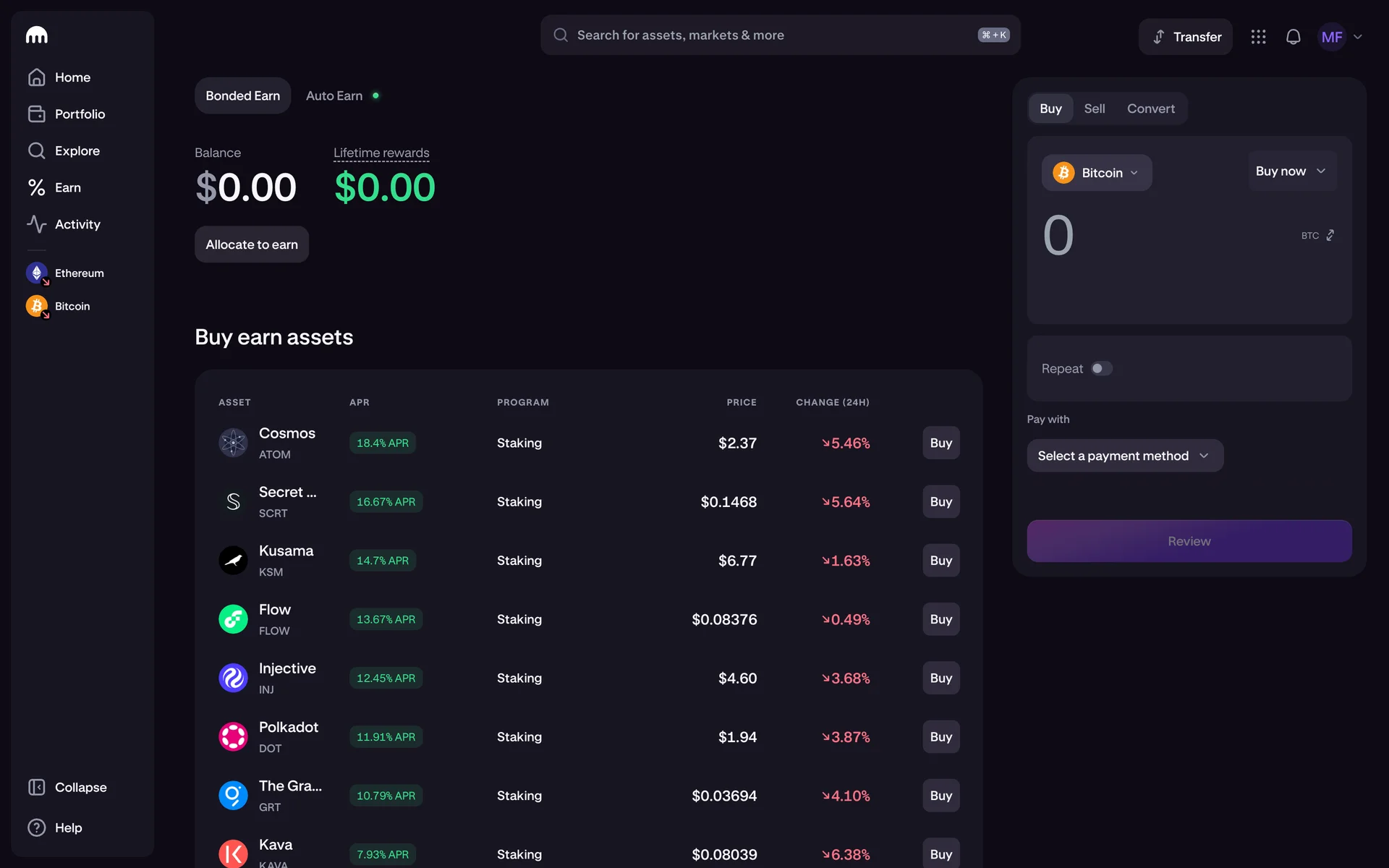
Task: Switch to the Auto Earn tab
Action: (334, 95)
